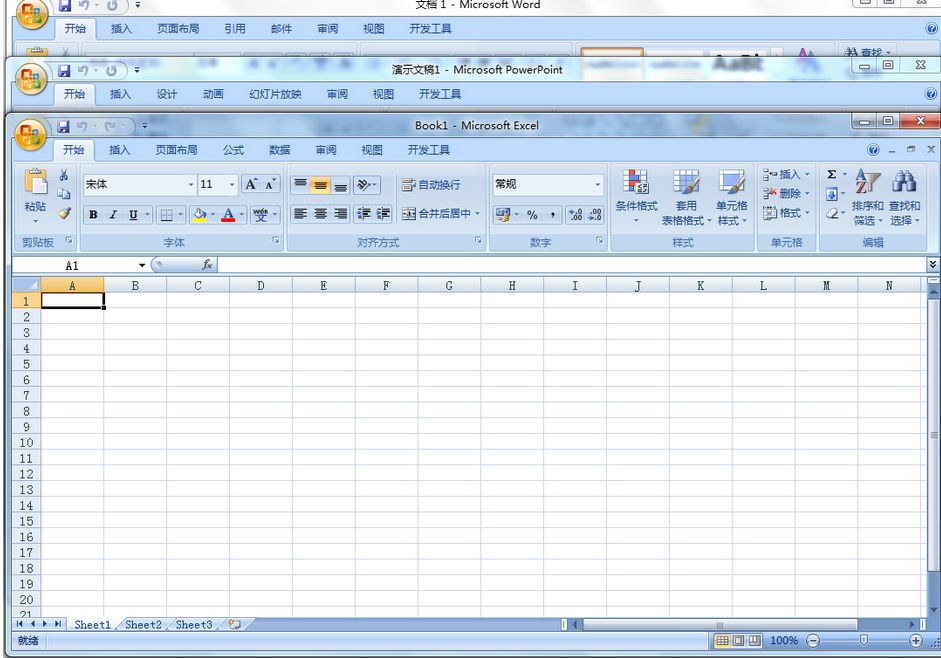Click the zoom out minus button
The height and width of the screenshot is (658, 941).
(813, 641)
